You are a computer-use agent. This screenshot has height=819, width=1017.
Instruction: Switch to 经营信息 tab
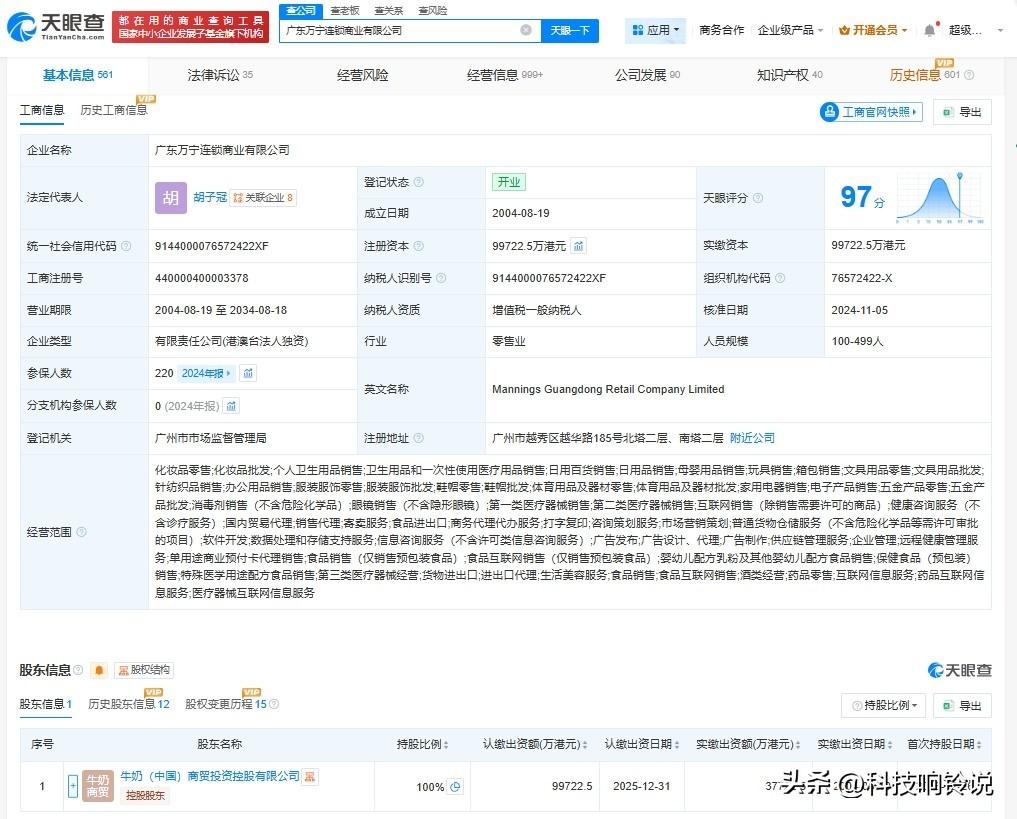[505, 75]
